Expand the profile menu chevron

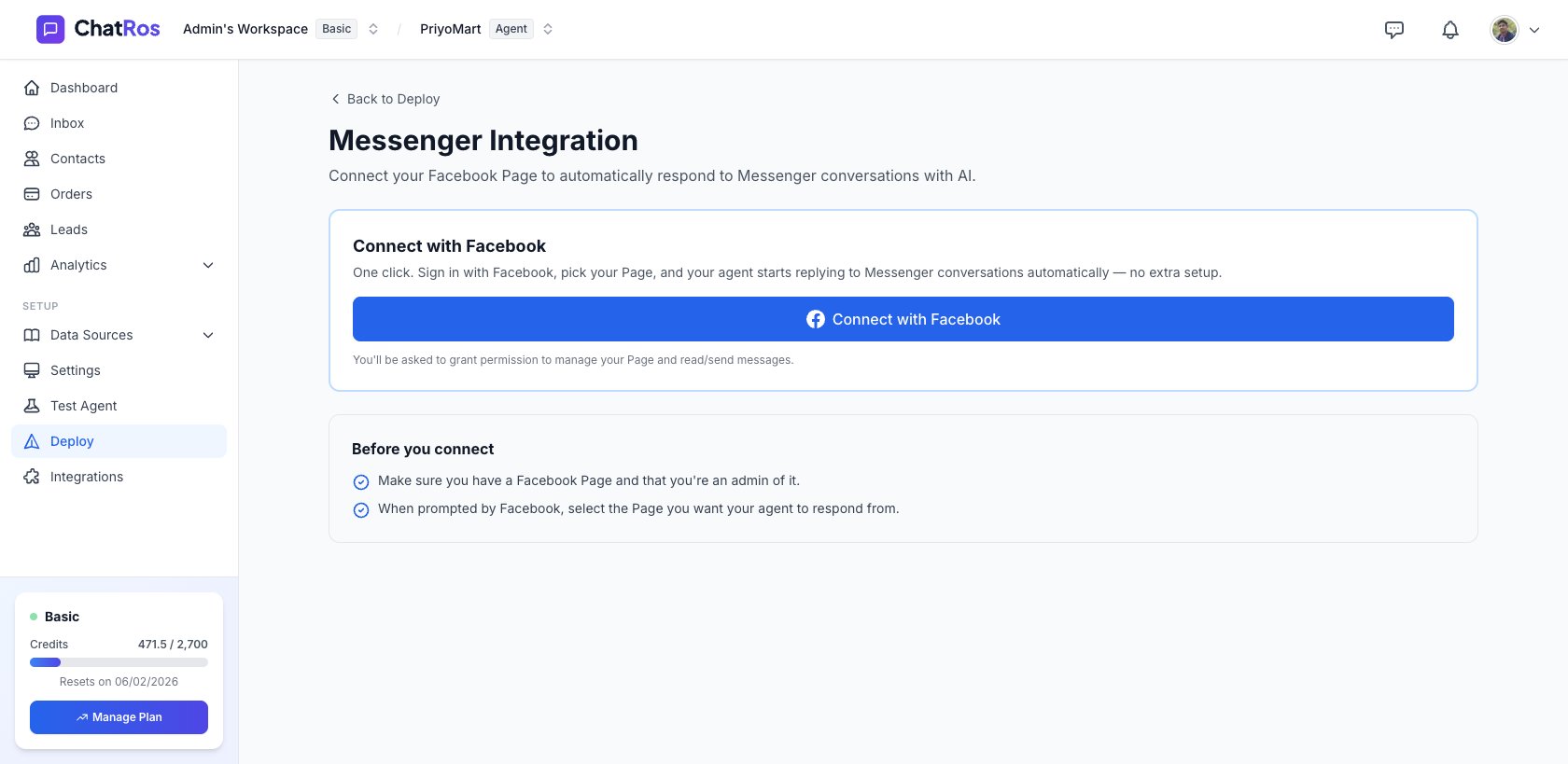tap(1534, 30)
